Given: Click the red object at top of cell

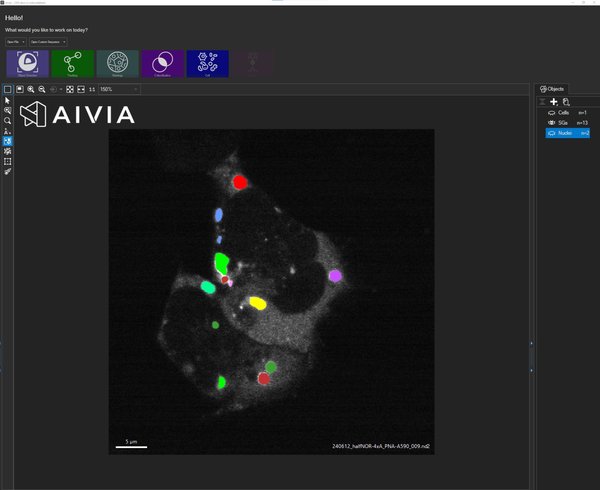Looking at the screenshot, I should click(x=240, y=182).
